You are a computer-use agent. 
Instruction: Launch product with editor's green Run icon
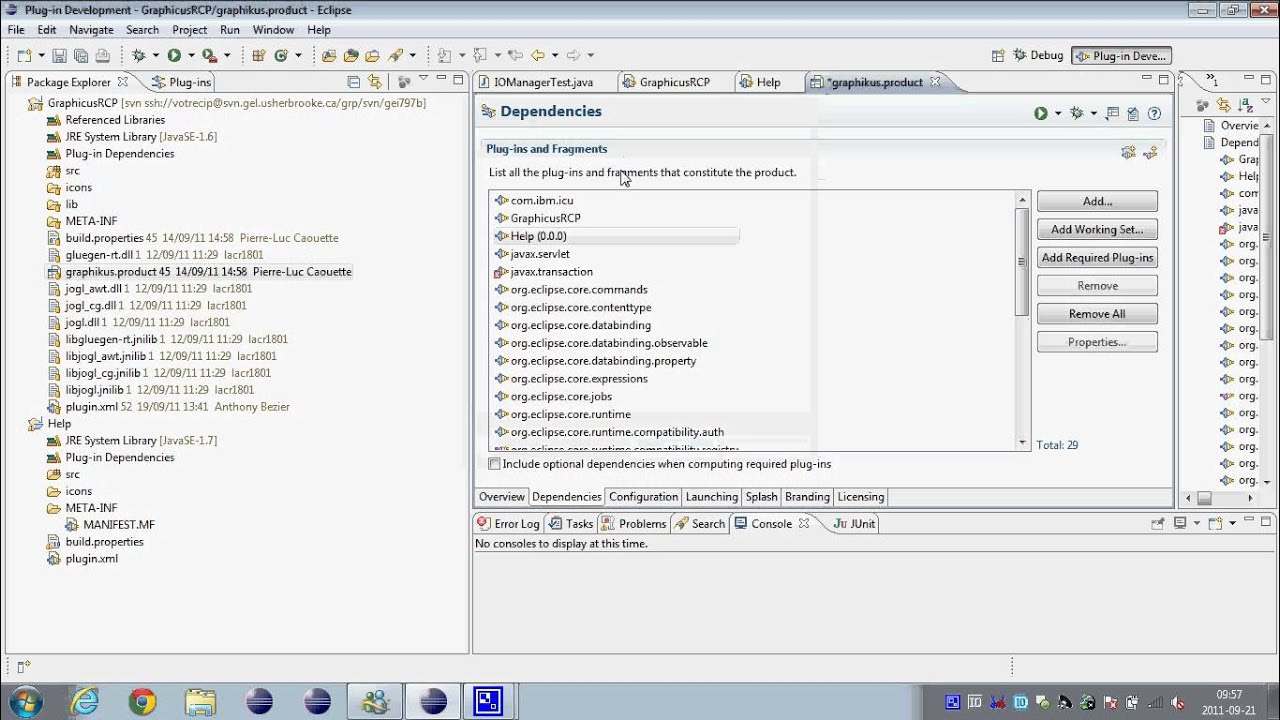[1041, 114]
